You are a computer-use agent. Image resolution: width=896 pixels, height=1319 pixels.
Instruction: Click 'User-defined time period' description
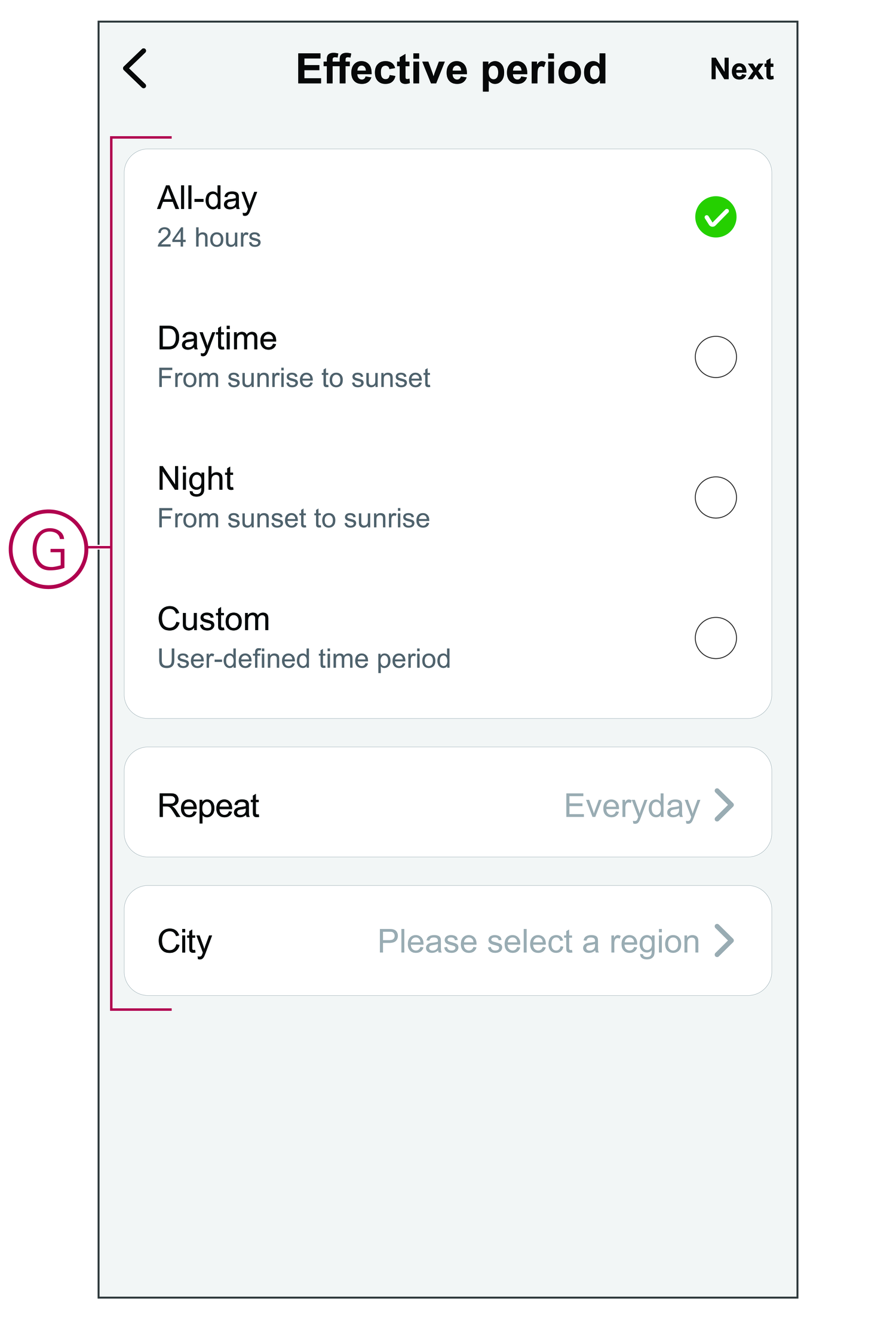[x=304, y=659]
